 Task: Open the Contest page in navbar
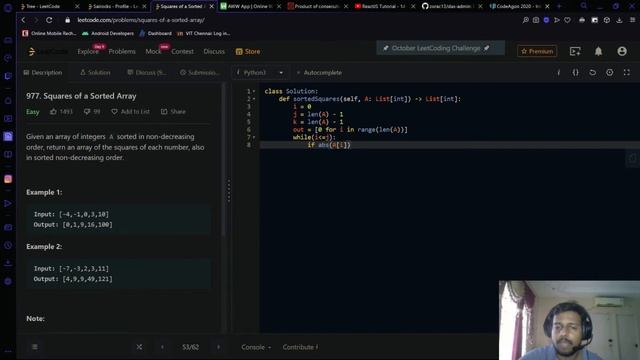[182, 51]
